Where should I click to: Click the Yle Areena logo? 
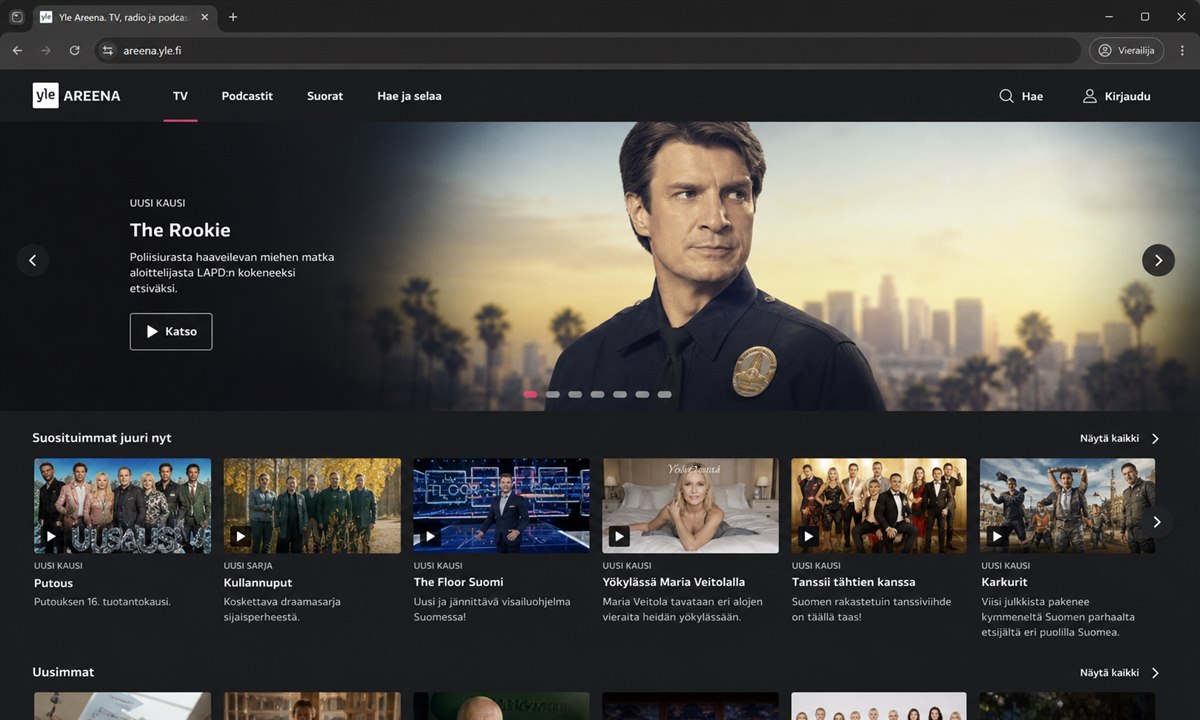[76, 96]
